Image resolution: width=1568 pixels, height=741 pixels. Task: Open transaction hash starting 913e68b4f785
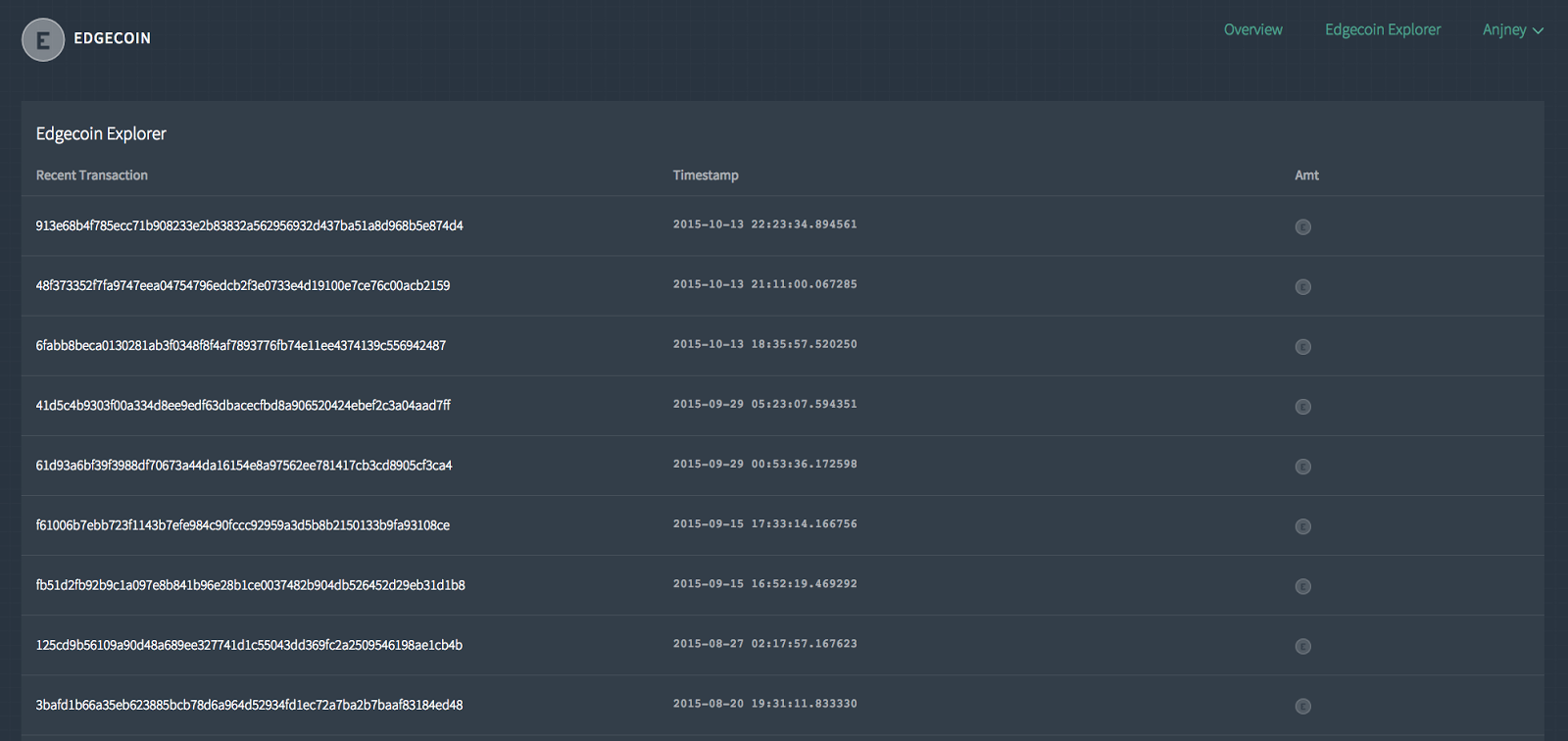point(249,225)
